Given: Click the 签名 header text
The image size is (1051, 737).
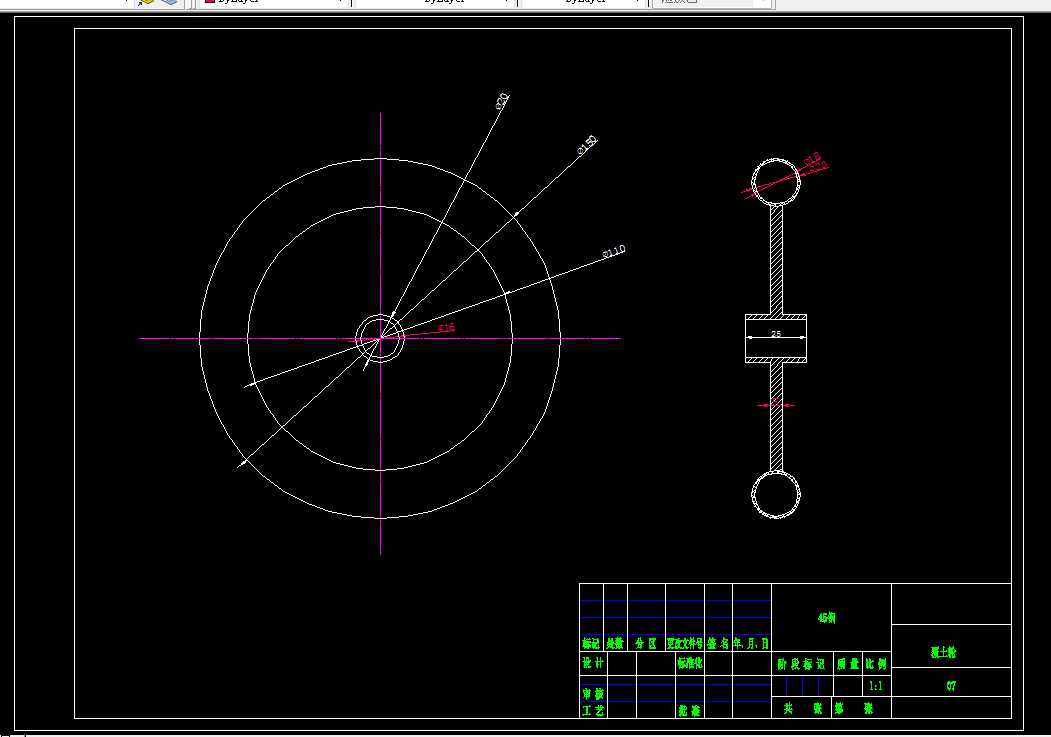Looking at the screenshot, I should coord(718,643).
